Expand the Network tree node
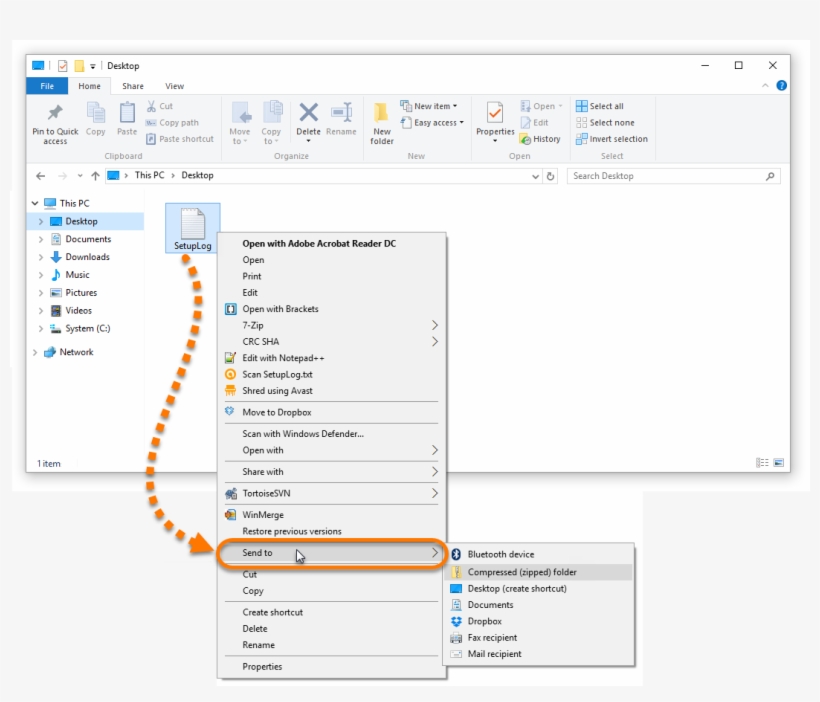The width and height of the screenshot is (820, 702). 35,352
